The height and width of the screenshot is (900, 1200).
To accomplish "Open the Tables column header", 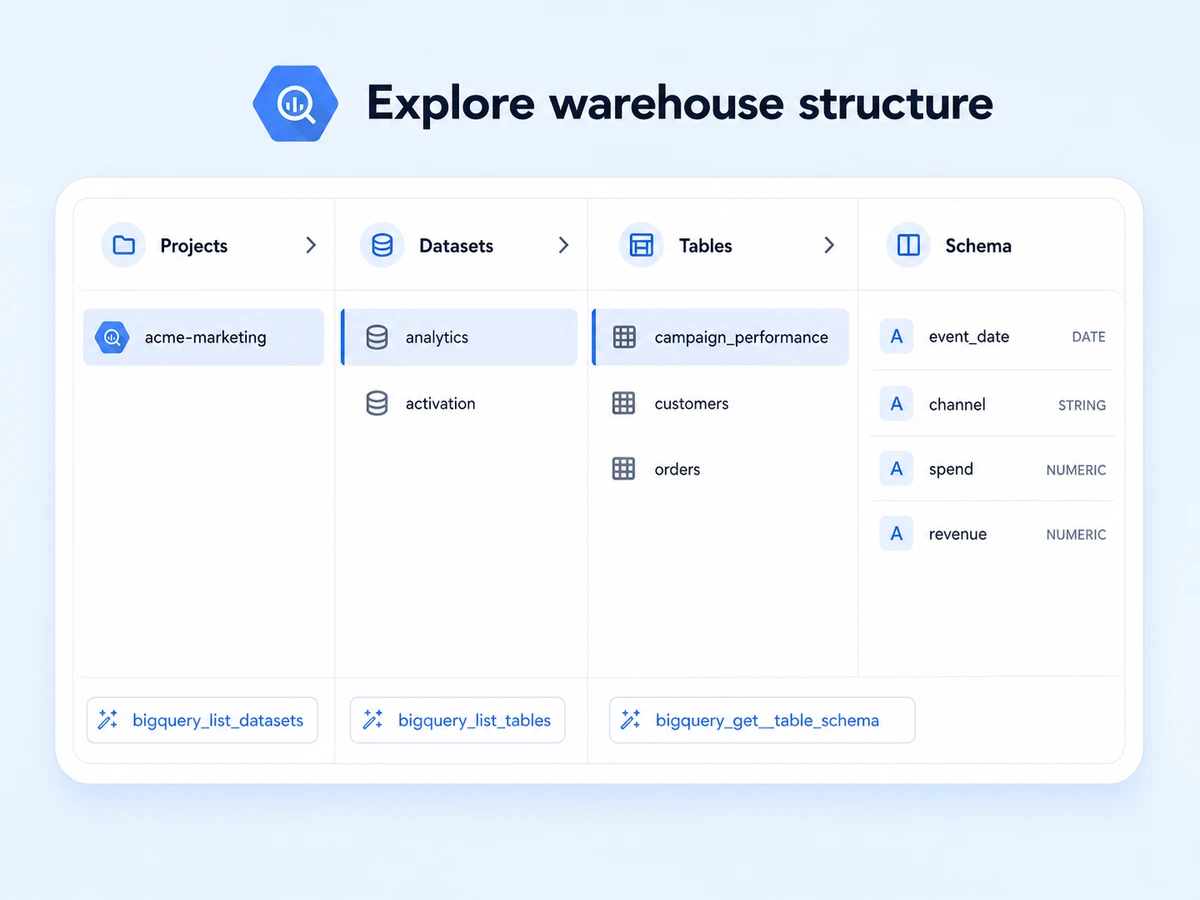I will click(x=723, y=245).
